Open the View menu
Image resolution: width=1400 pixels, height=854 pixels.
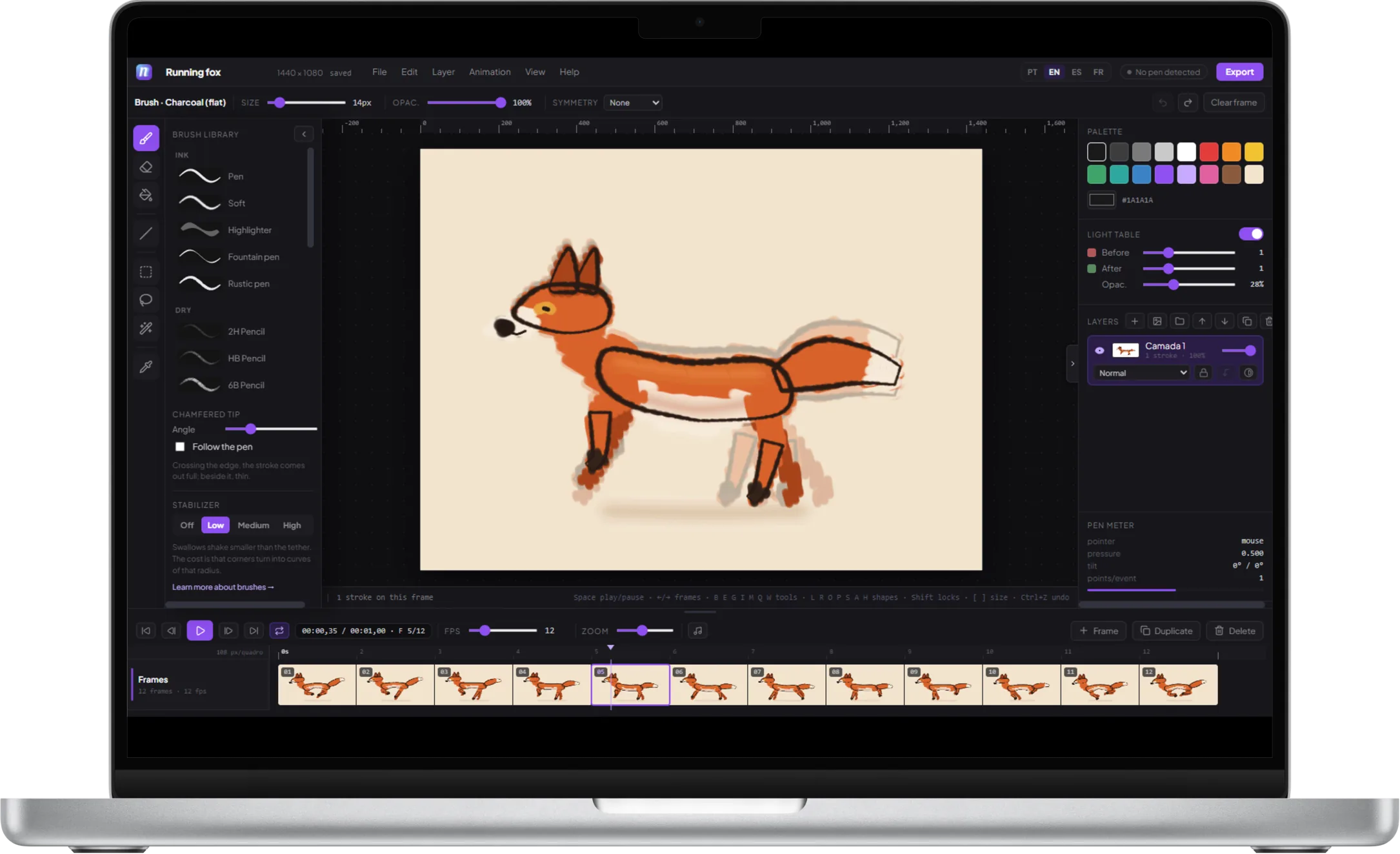[x=535, y=72]
